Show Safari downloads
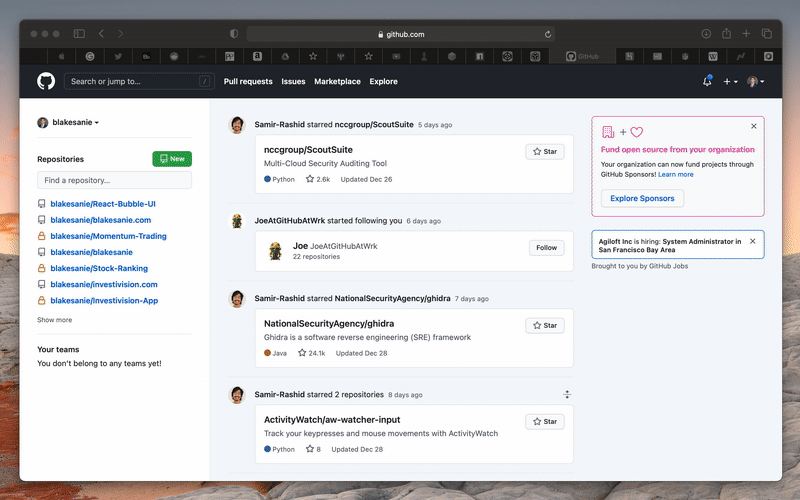The height and width of the screenshot is (500, 800). pos(706,34)
